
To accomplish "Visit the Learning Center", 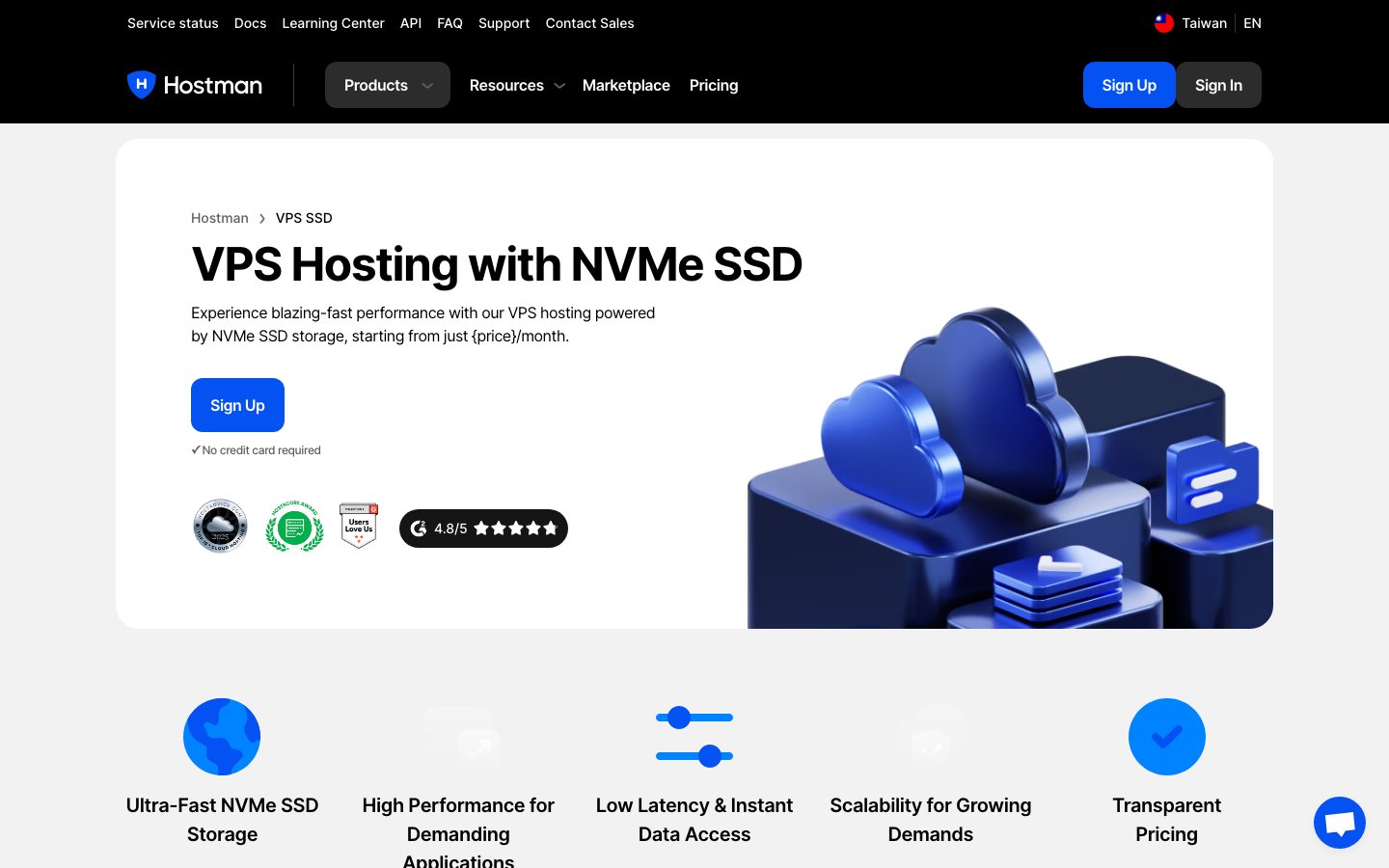I will [x=333, y=23].
